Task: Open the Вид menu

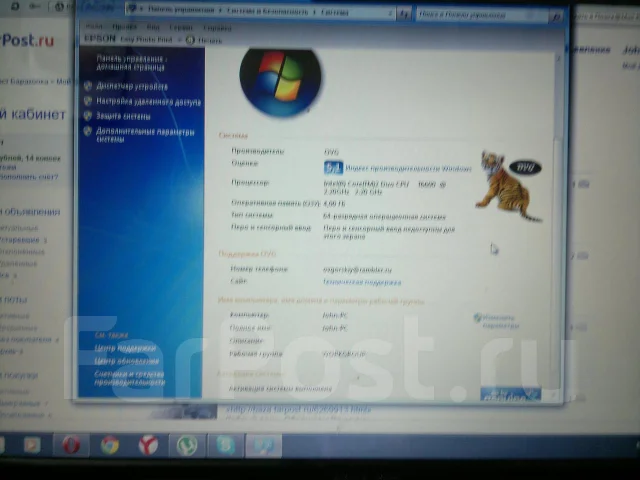Action: point(153,27)
